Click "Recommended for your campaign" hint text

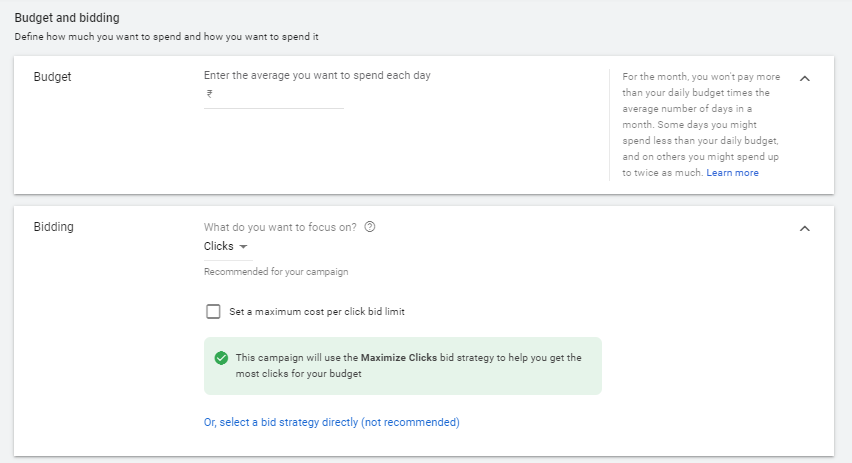tap(276, 271)
